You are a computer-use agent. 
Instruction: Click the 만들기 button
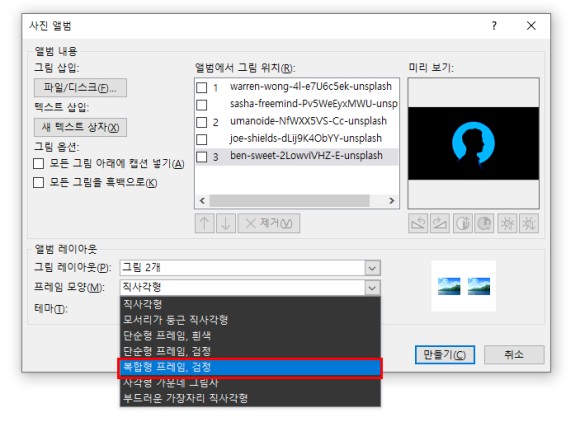pyautogui.click(x=445, y=355)
